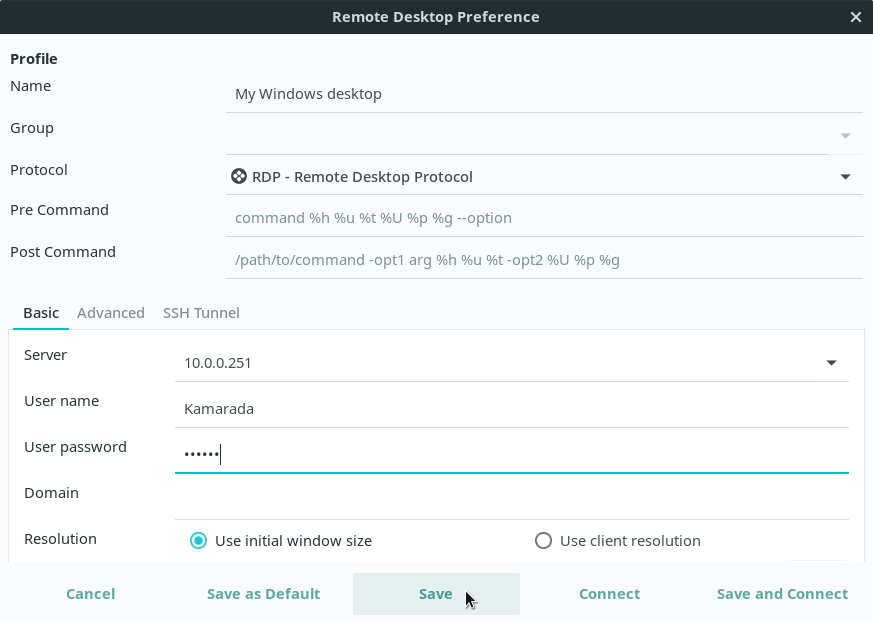Expand the Protocol dropdown list
Screen dimensions: 873x622
tap(845, 177)
